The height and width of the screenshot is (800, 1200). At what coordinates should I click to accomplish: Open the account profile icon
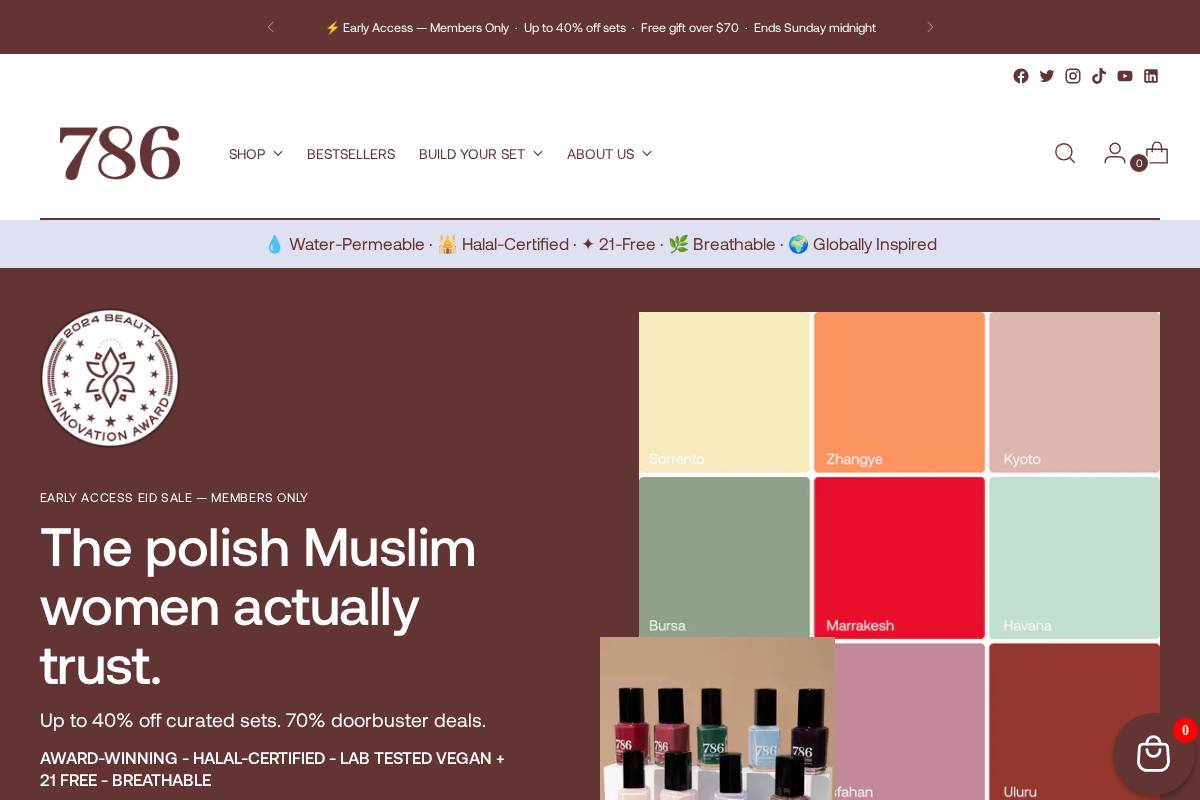[x=1114, y=153]
